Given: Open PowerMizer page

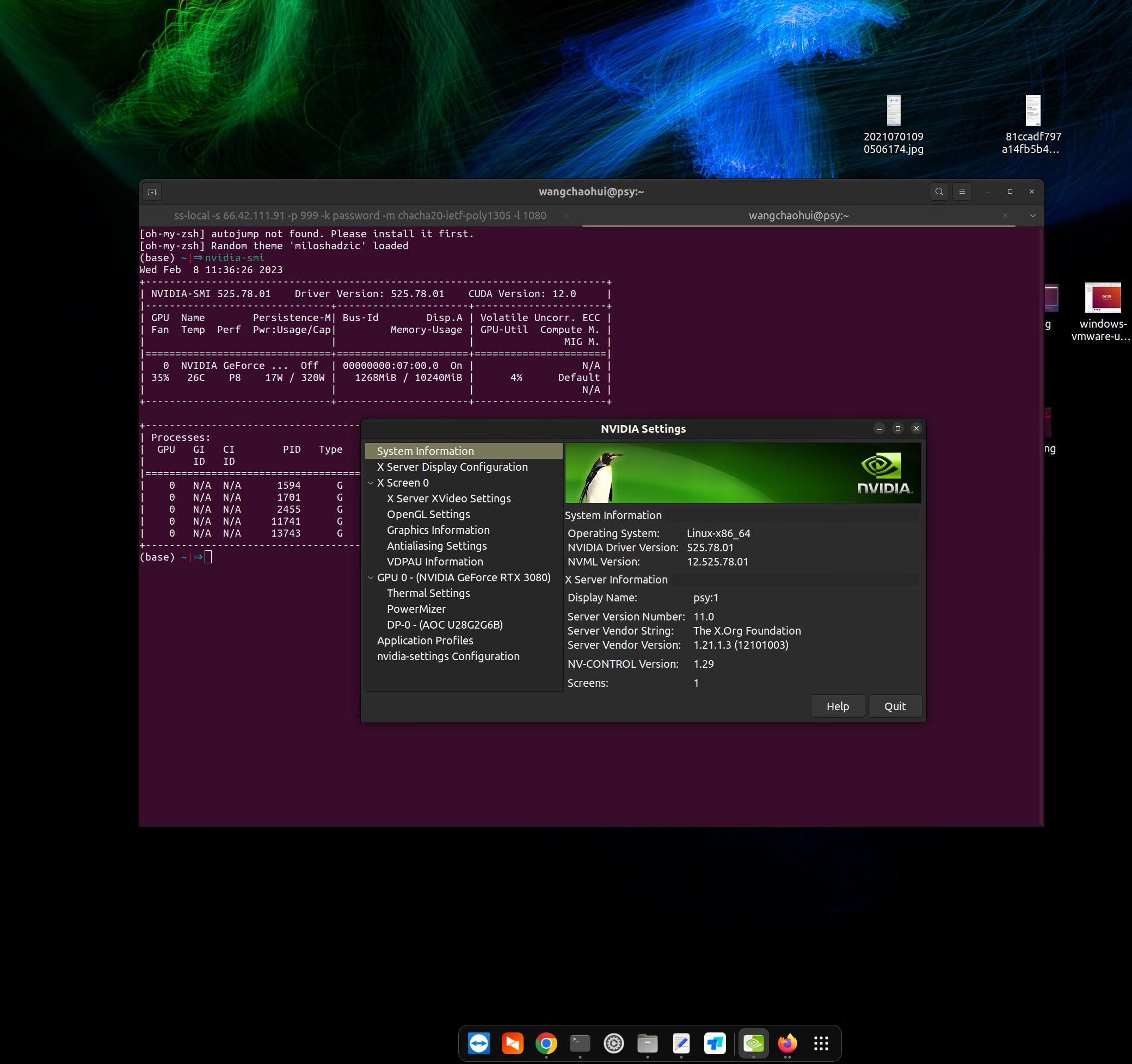Looking at the screenshot, I should (416, 609).
